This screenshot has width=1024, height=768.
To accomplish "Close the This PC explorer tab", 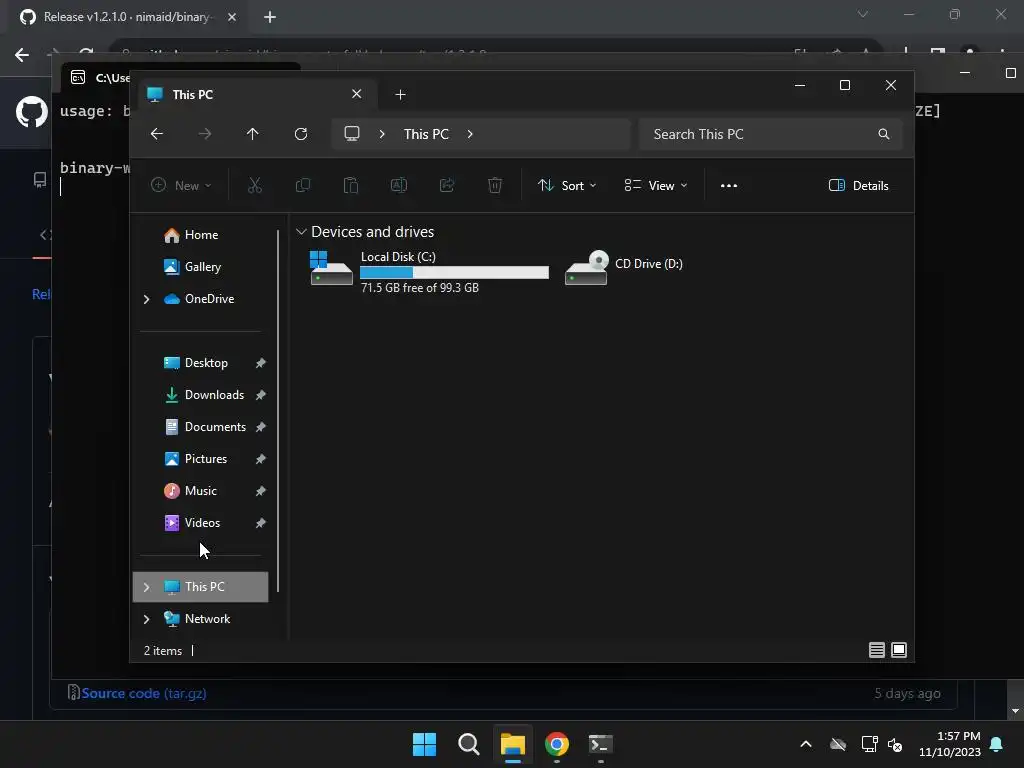I will point(357,94).
